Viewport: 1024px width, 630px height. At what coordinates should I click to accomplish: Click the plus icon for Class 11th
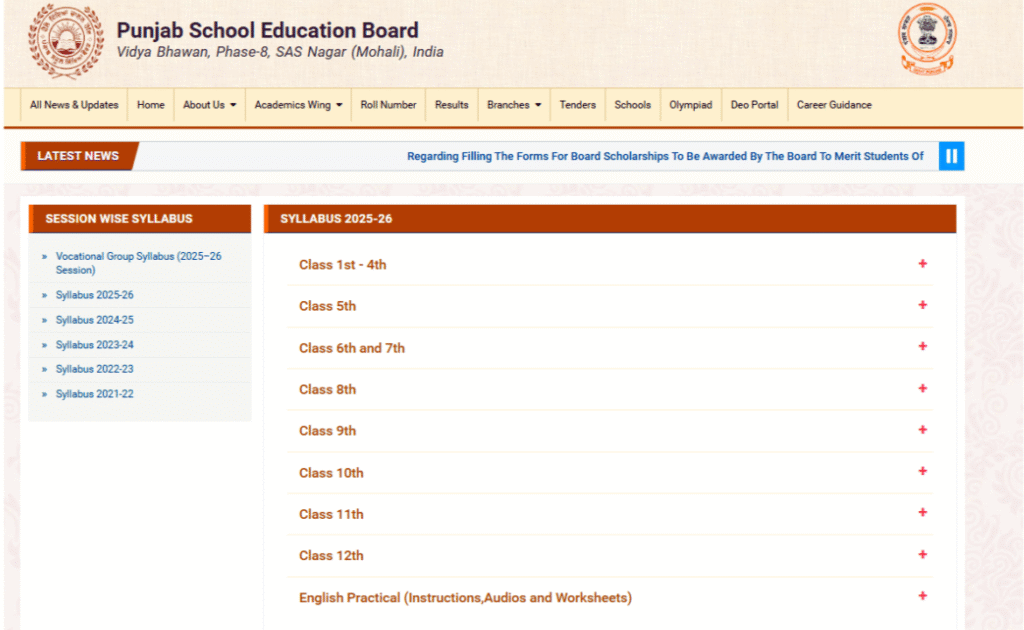[922, 513]
